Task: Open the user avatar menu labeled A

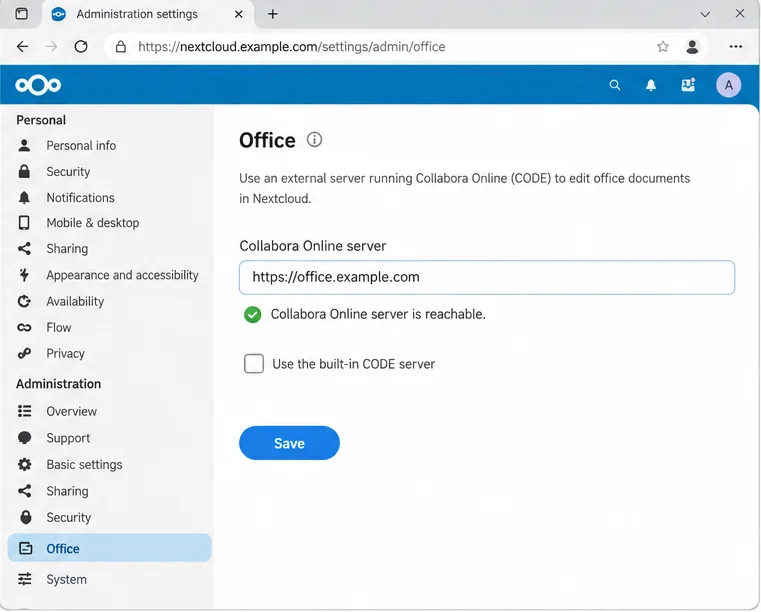Action: pyautogui.click(x=728, y=85)
